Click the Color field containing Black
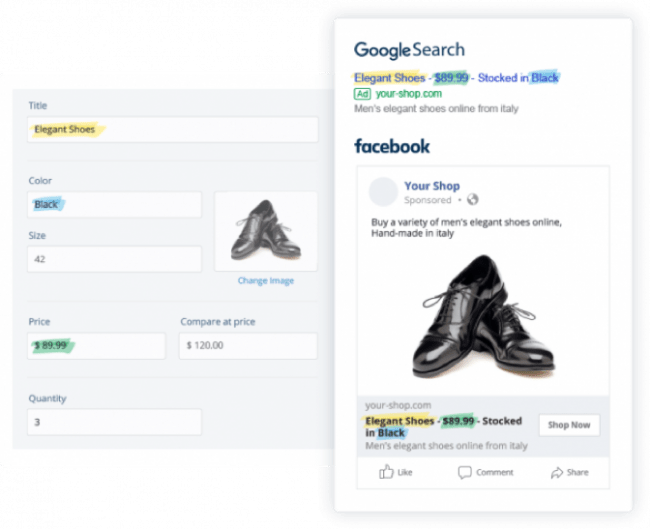The height and width of the screenshot is (529, 650). (x=114, y=205)
